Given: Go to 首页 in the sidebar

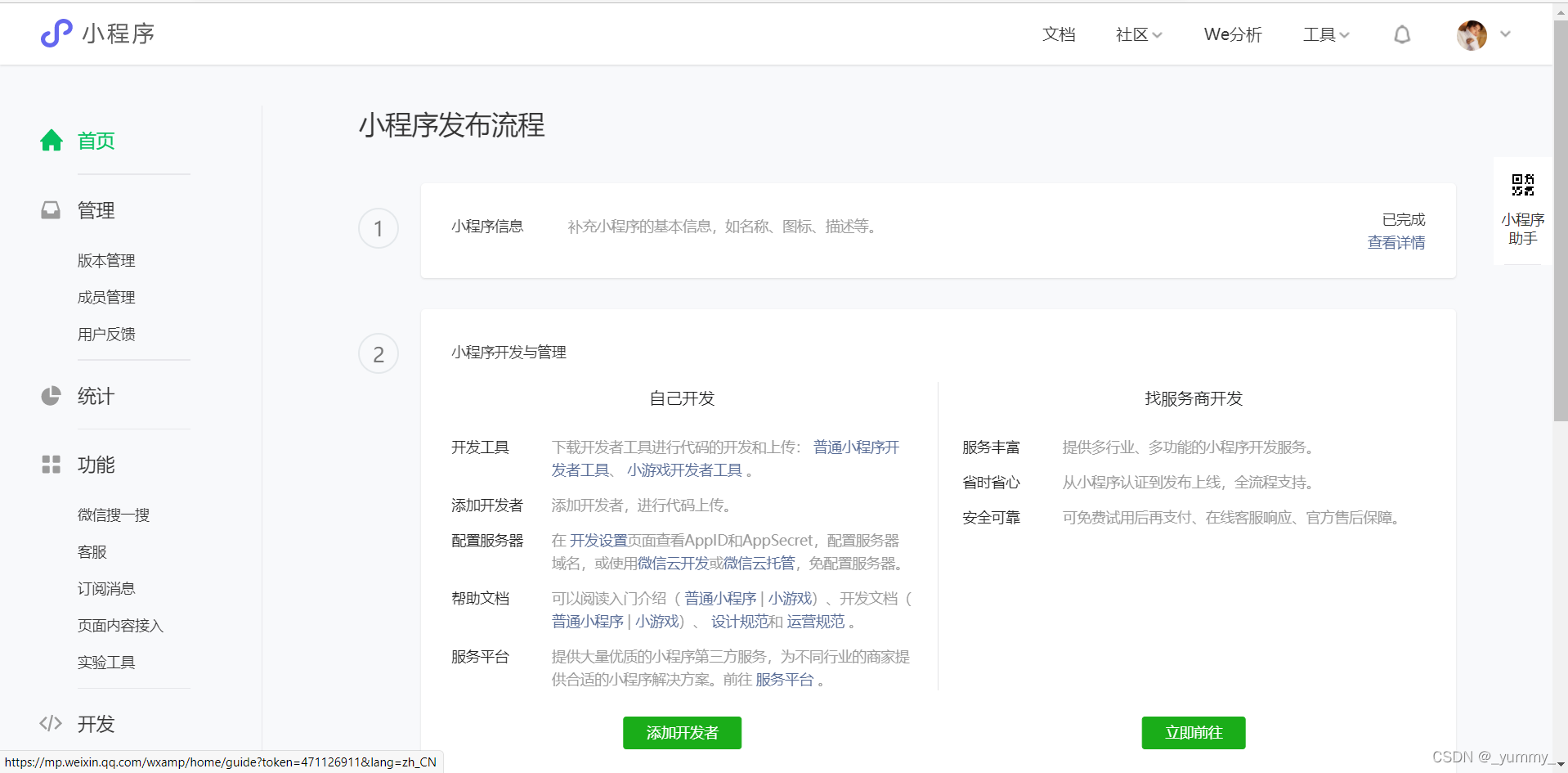Looking at the screenshot, I should coord(96,141).
